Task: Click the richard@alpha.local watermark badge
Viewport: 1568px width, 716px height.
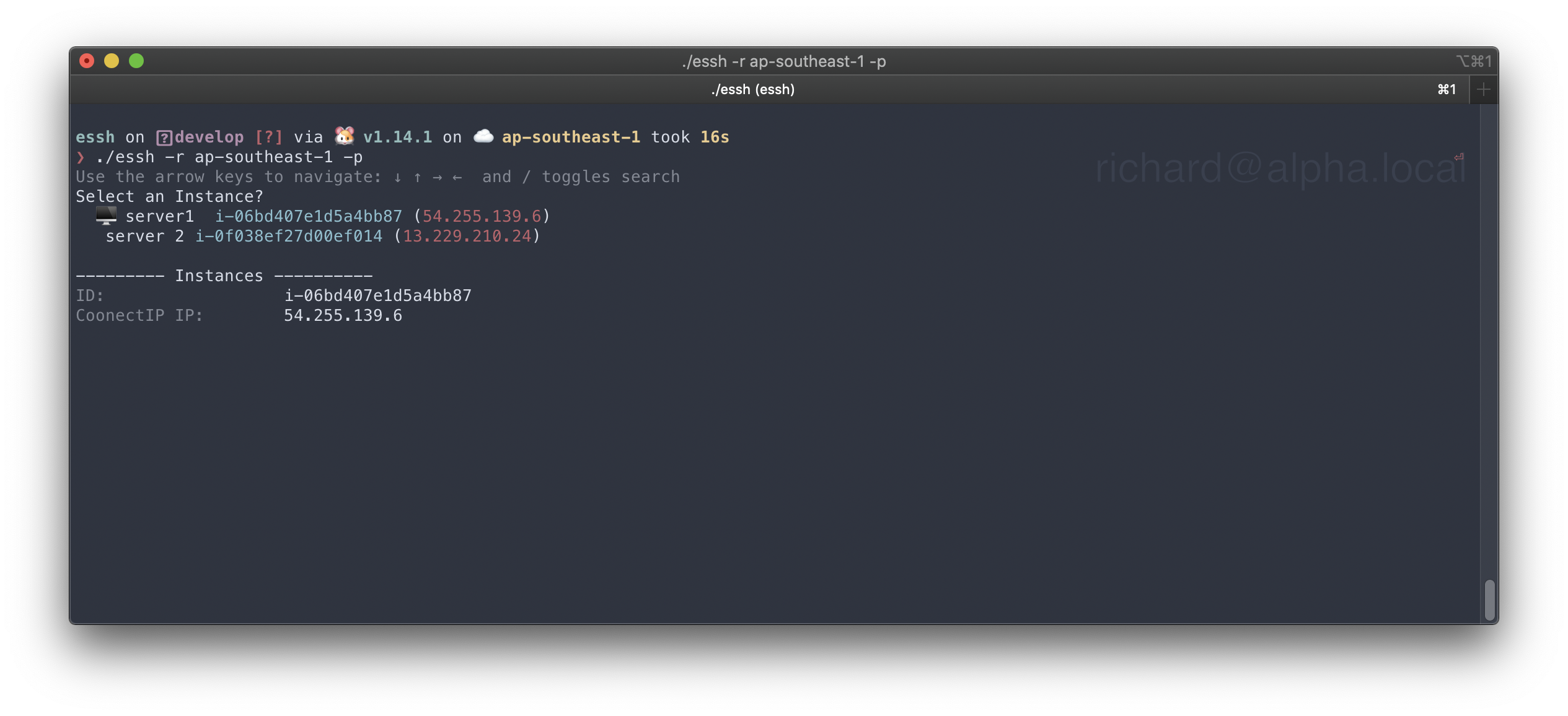Action: point(1280,168)
